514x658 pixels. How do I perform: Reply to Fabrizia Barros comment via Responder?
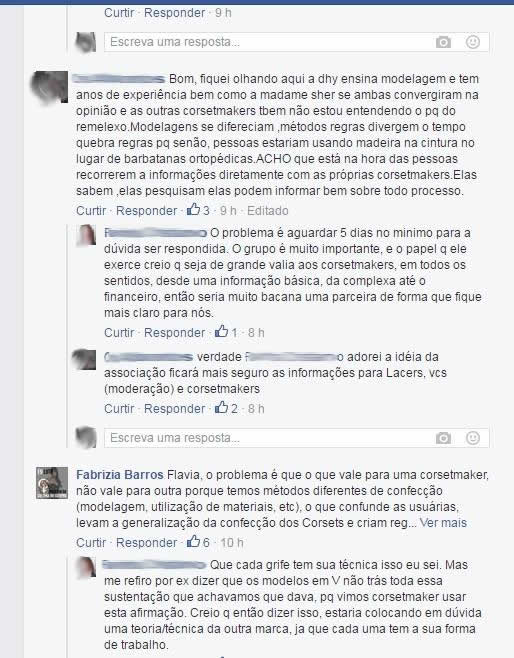pos(146,543)
